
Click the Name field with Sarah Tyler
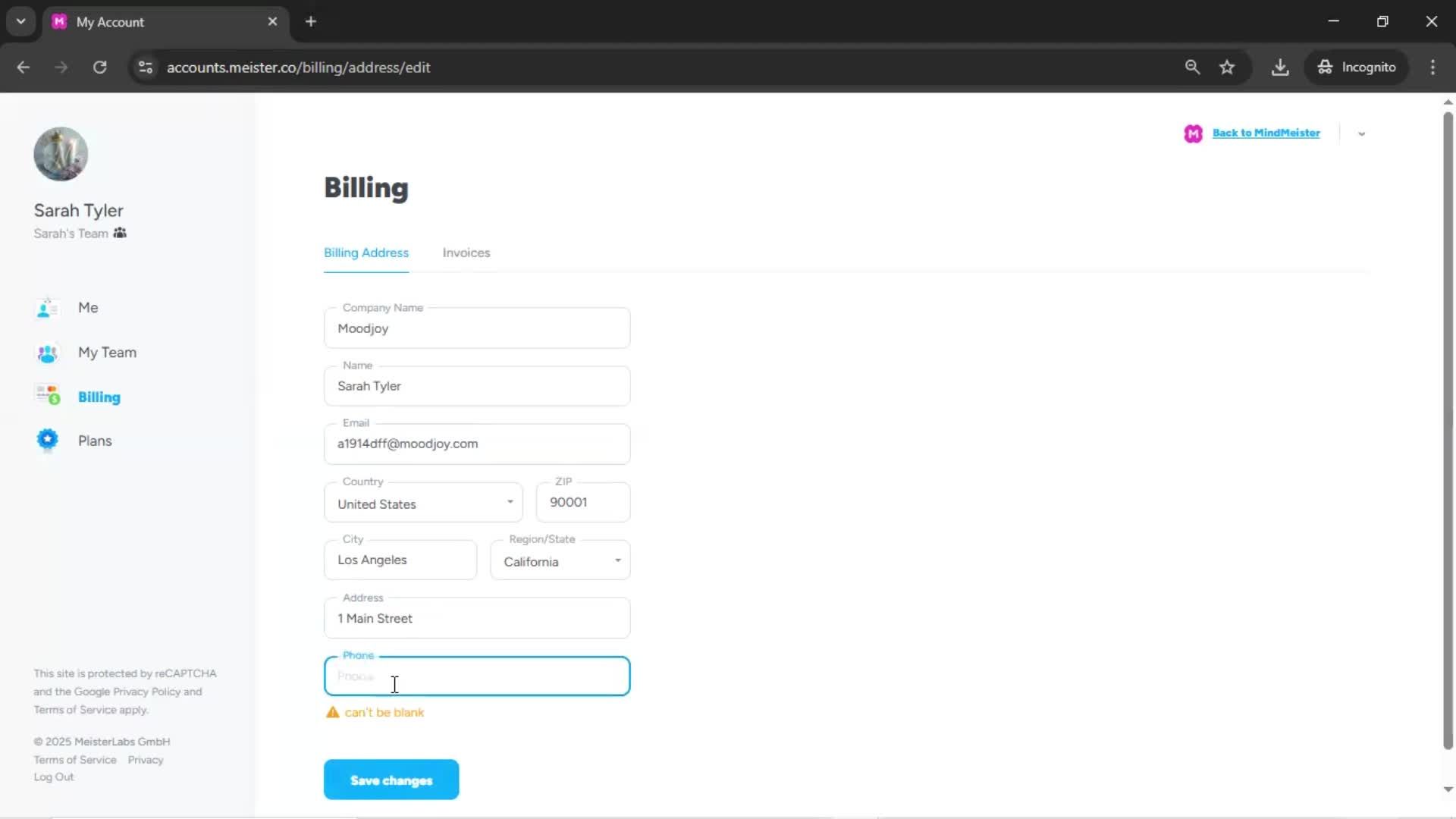pos(477,386)
